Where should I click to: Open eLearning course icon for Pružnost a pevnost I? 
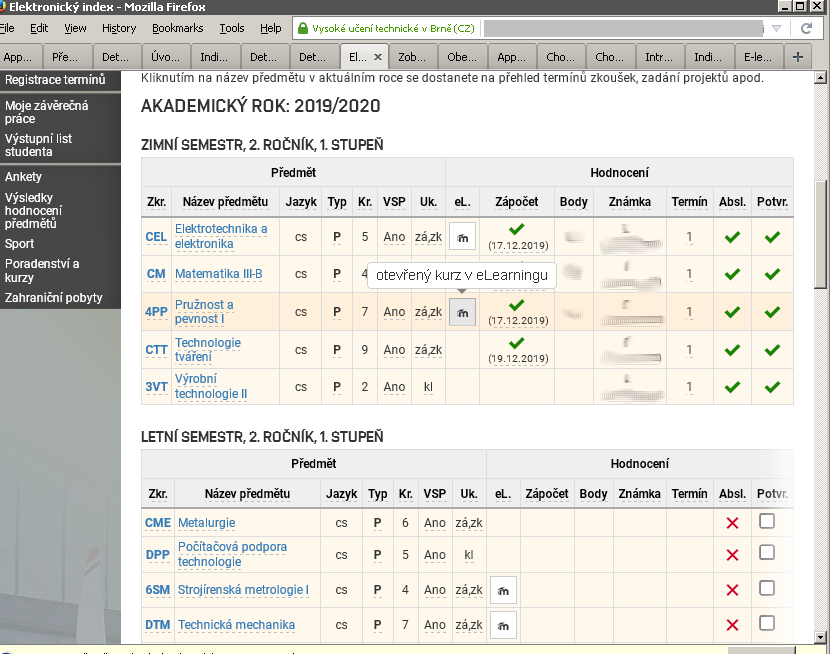[462, 312]
